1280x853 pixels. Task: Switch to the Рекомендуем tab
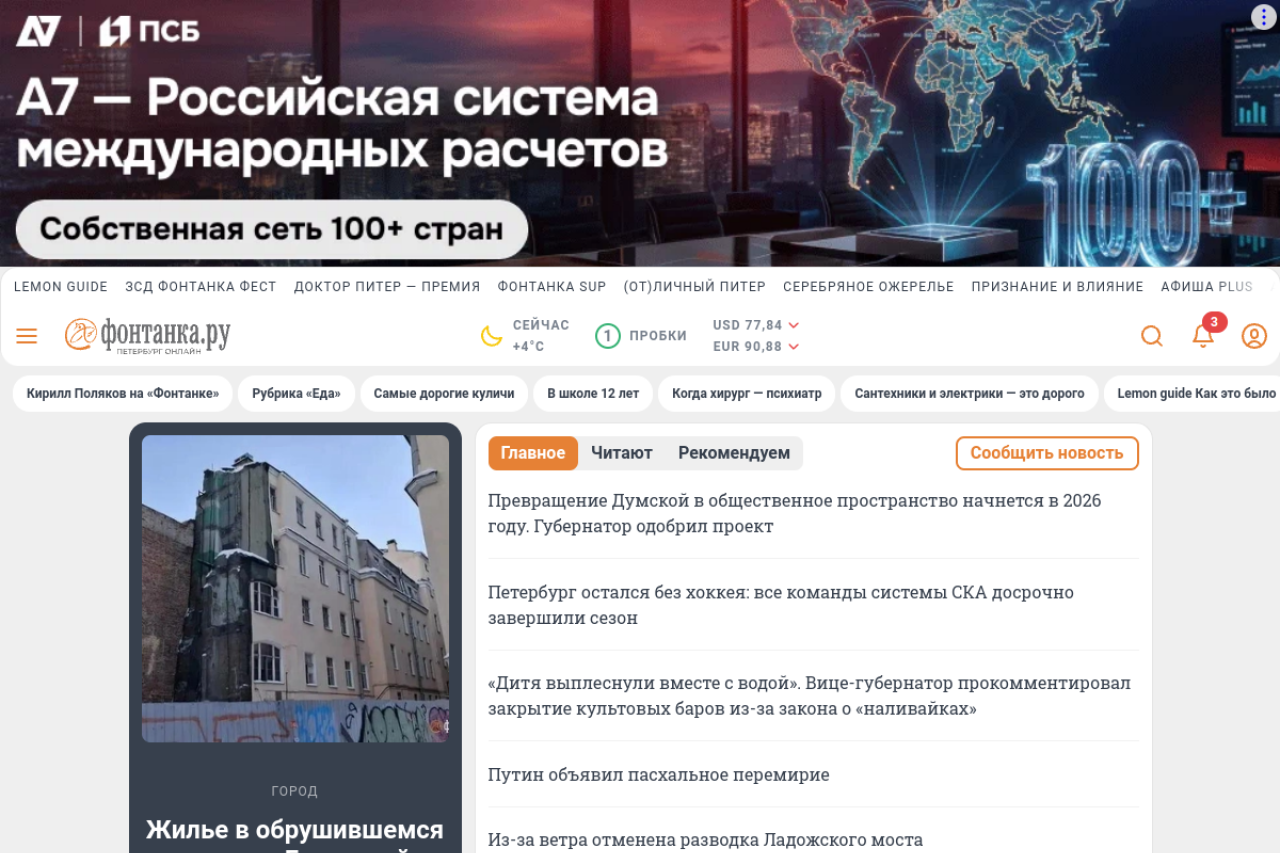coord(734,453)
